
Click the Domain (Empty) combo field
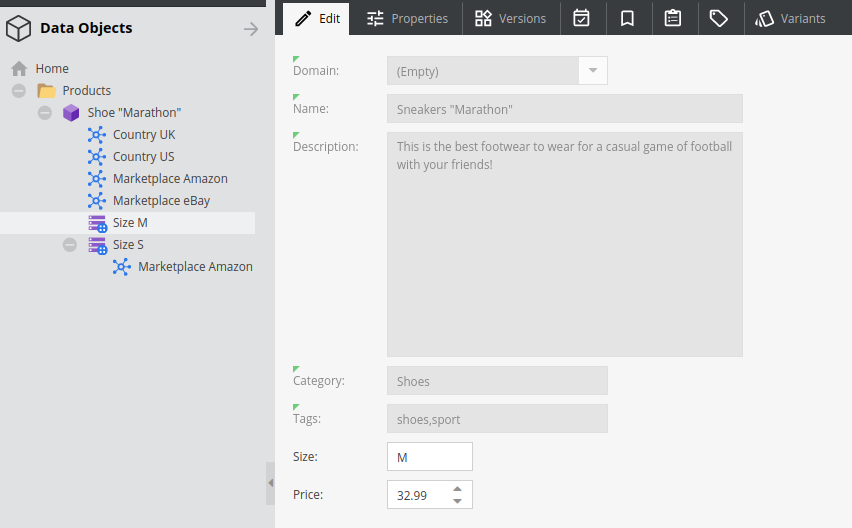click(x=497, y=71)
